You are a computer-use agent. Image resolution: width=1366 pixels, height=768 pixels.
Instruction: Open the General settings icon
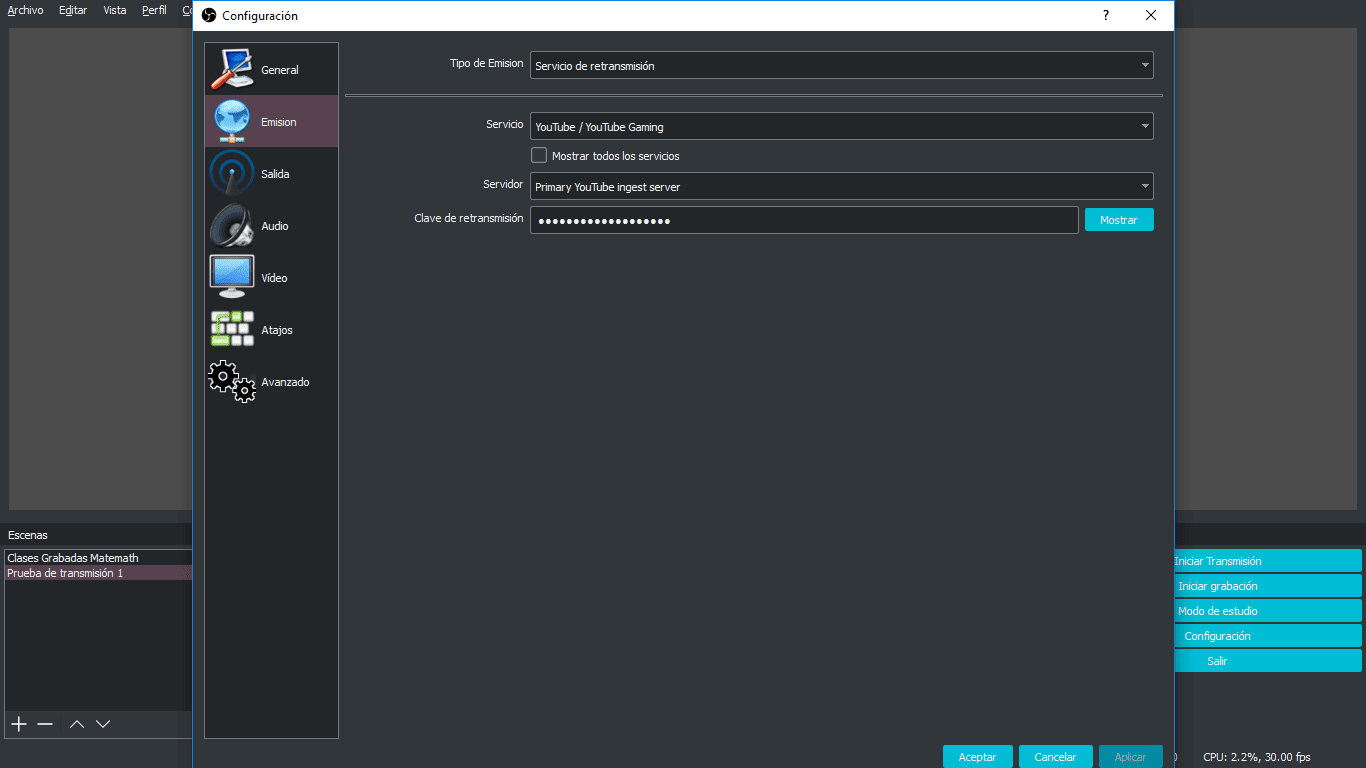(x=232, y=70)
